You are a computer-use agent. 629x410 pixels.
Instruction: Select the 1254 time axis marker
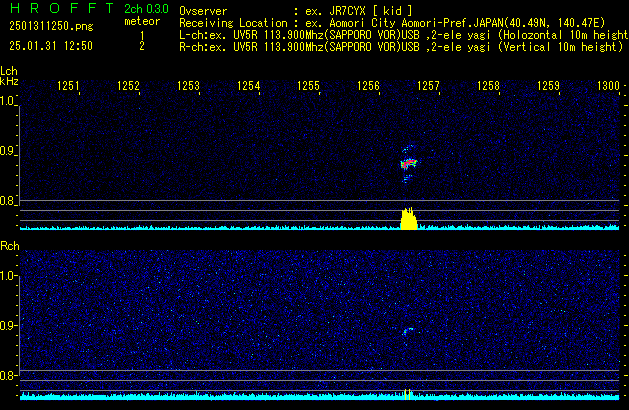coord(249,86)
